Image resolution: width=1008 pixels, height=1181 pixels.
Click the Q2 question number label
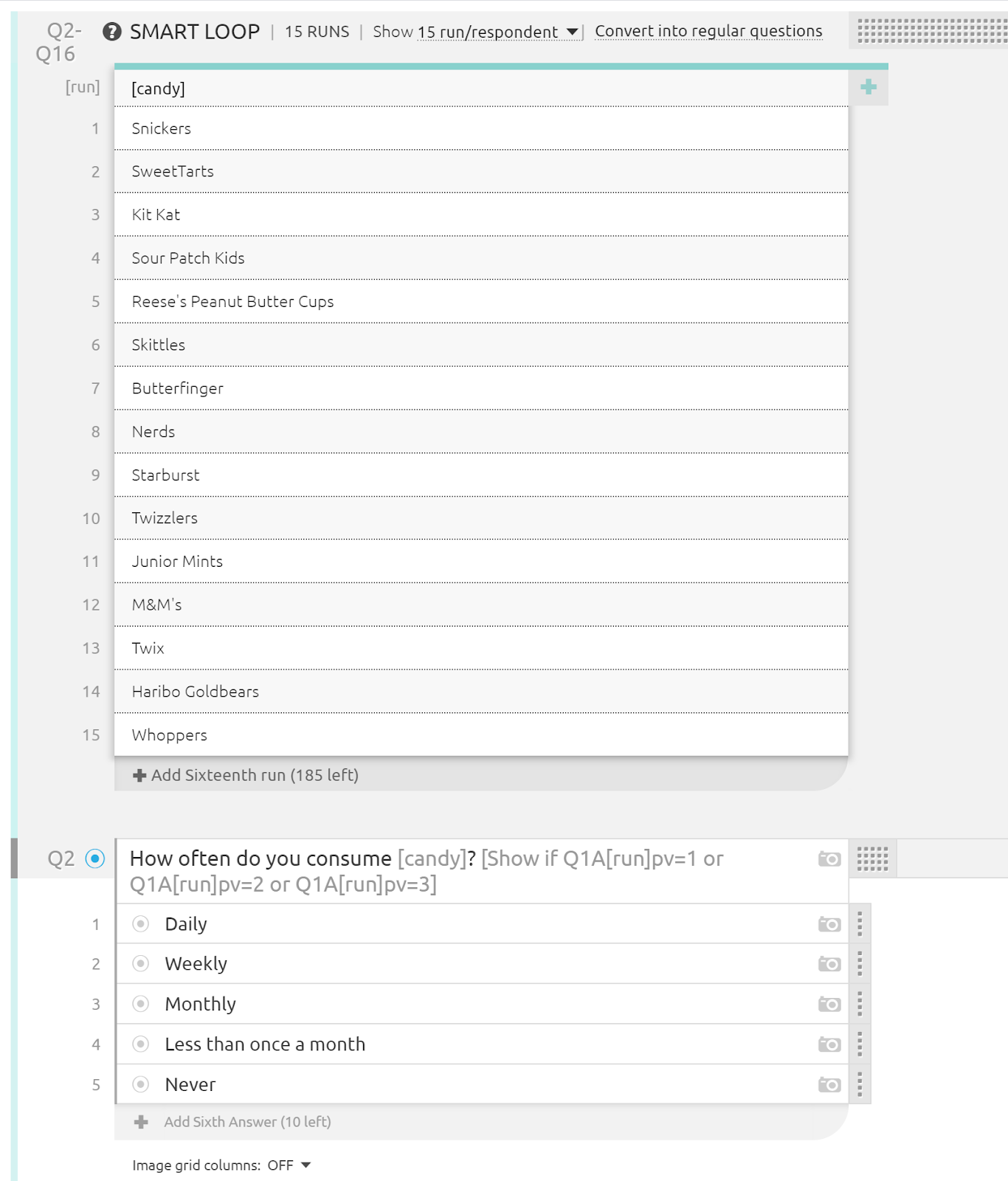(x=61, y=858)
